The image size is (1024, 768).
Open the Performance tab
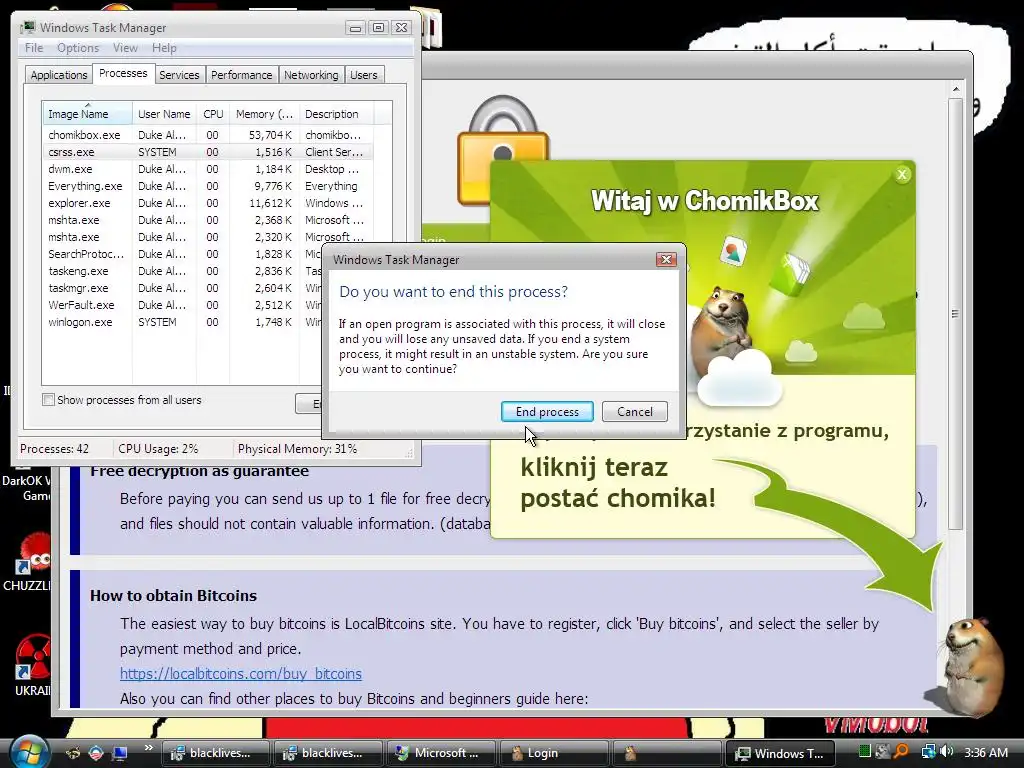(x=241, y=75)
